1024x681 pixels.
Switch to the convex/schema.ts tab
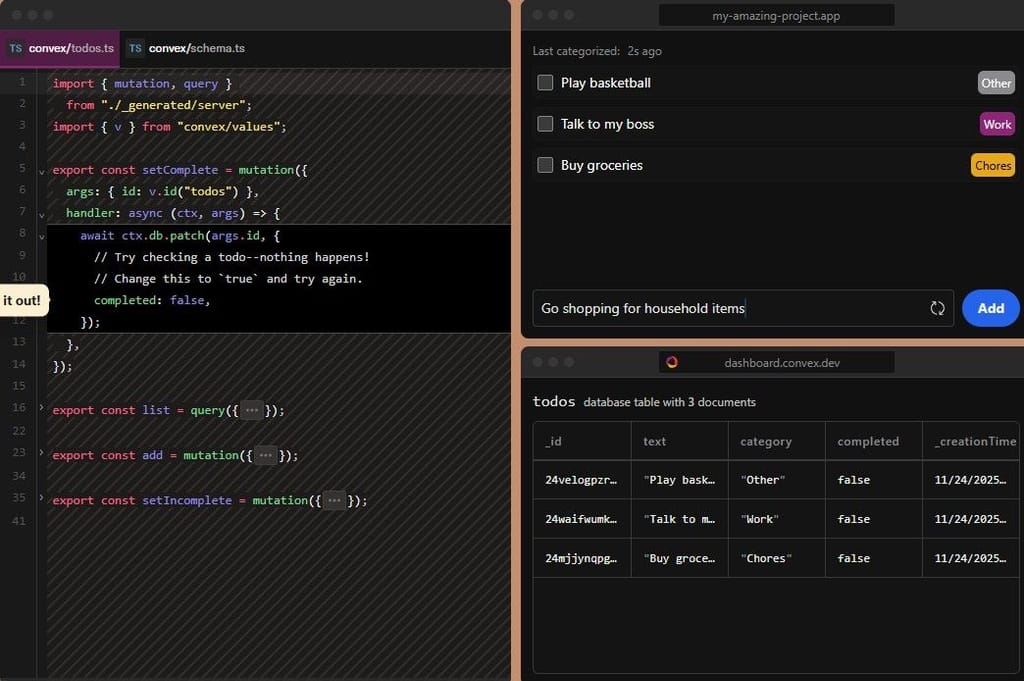coord(196,48)
